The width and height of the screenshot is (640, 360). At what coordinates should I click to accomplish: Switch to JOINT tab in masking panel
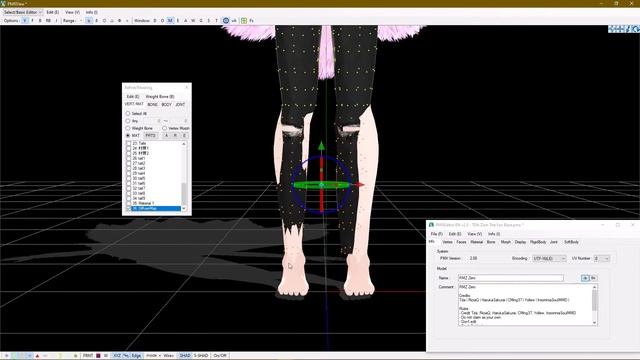pyautogui.click(x=180, y=105)
